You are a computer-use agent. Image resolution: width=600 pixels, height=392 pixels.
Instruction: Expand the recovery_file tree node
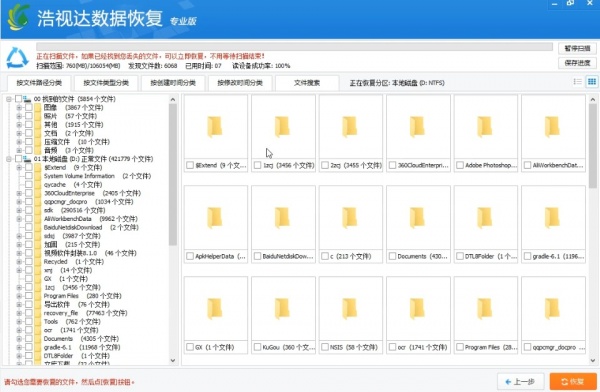19,313
